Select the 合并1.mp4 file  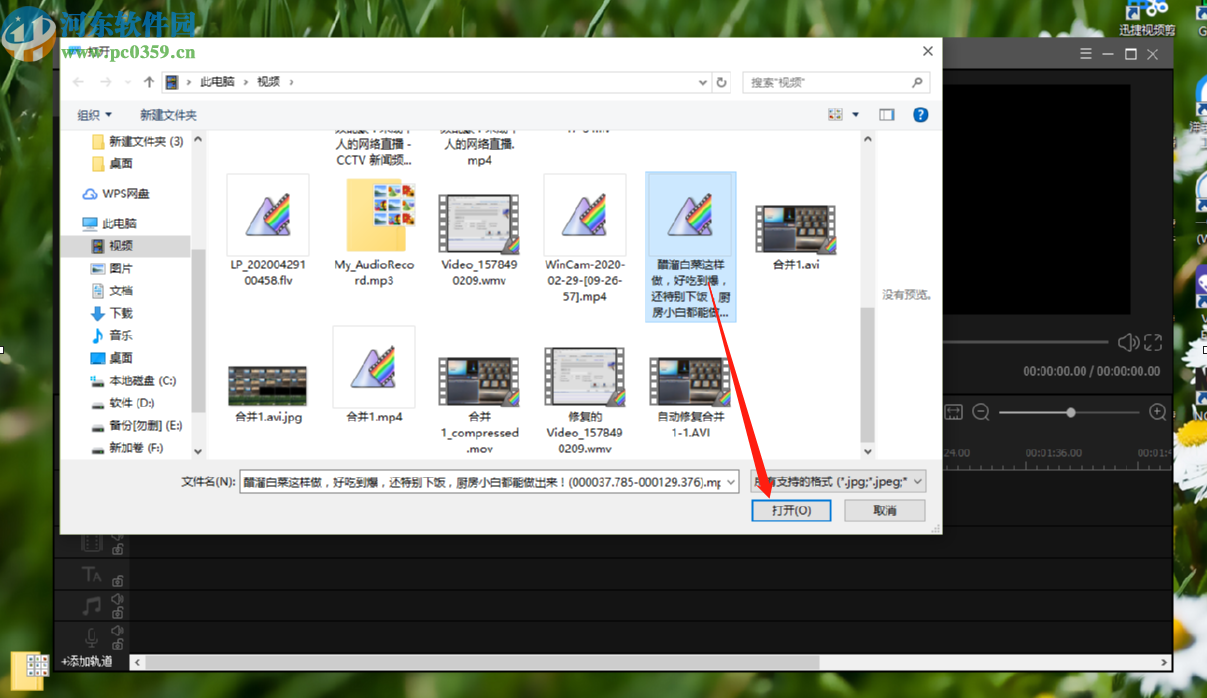point(374,375)
